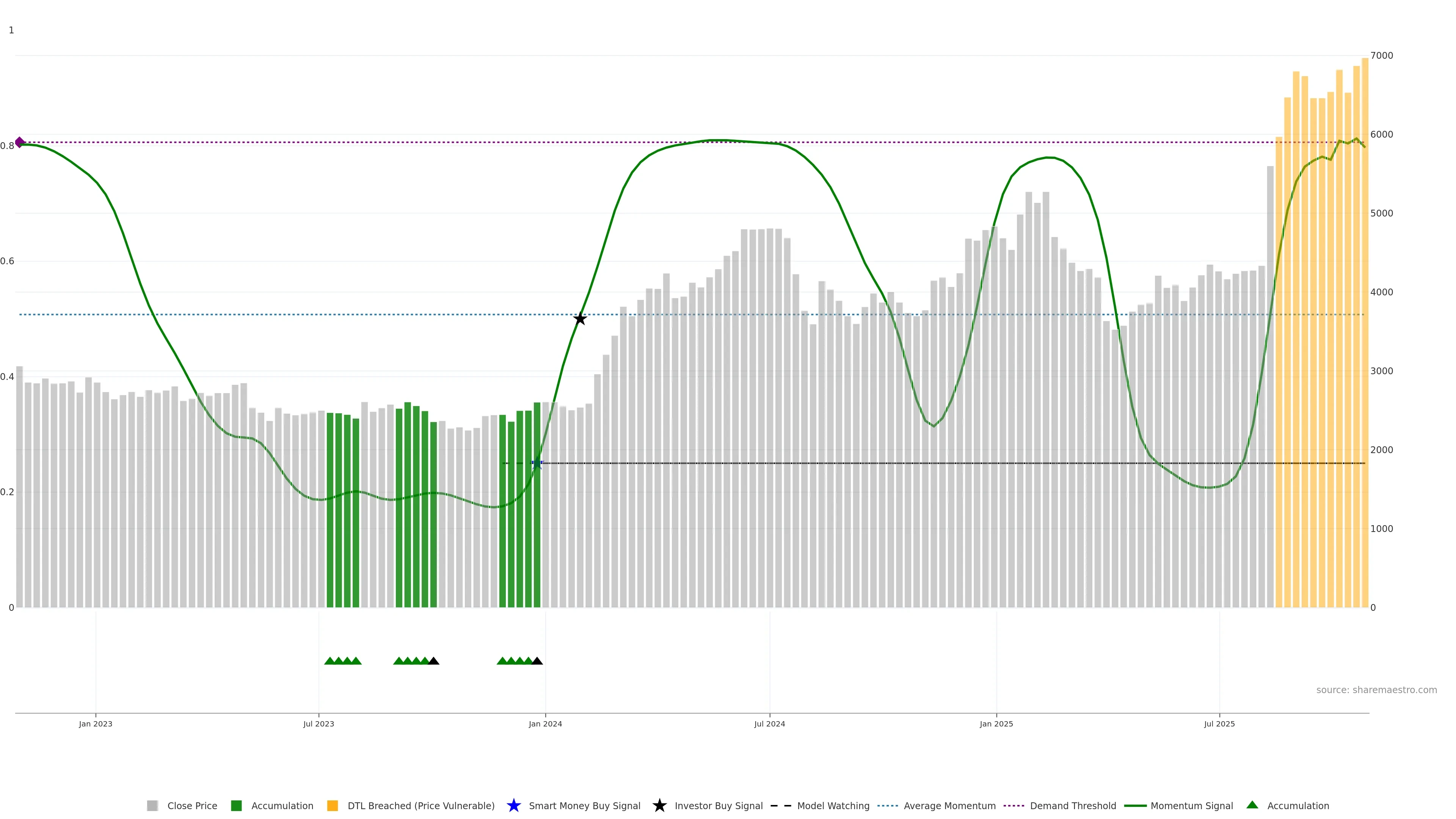Toggle Close Price series in legend
This screenshot has width=1456, height=819.
[x=191, y=805]
